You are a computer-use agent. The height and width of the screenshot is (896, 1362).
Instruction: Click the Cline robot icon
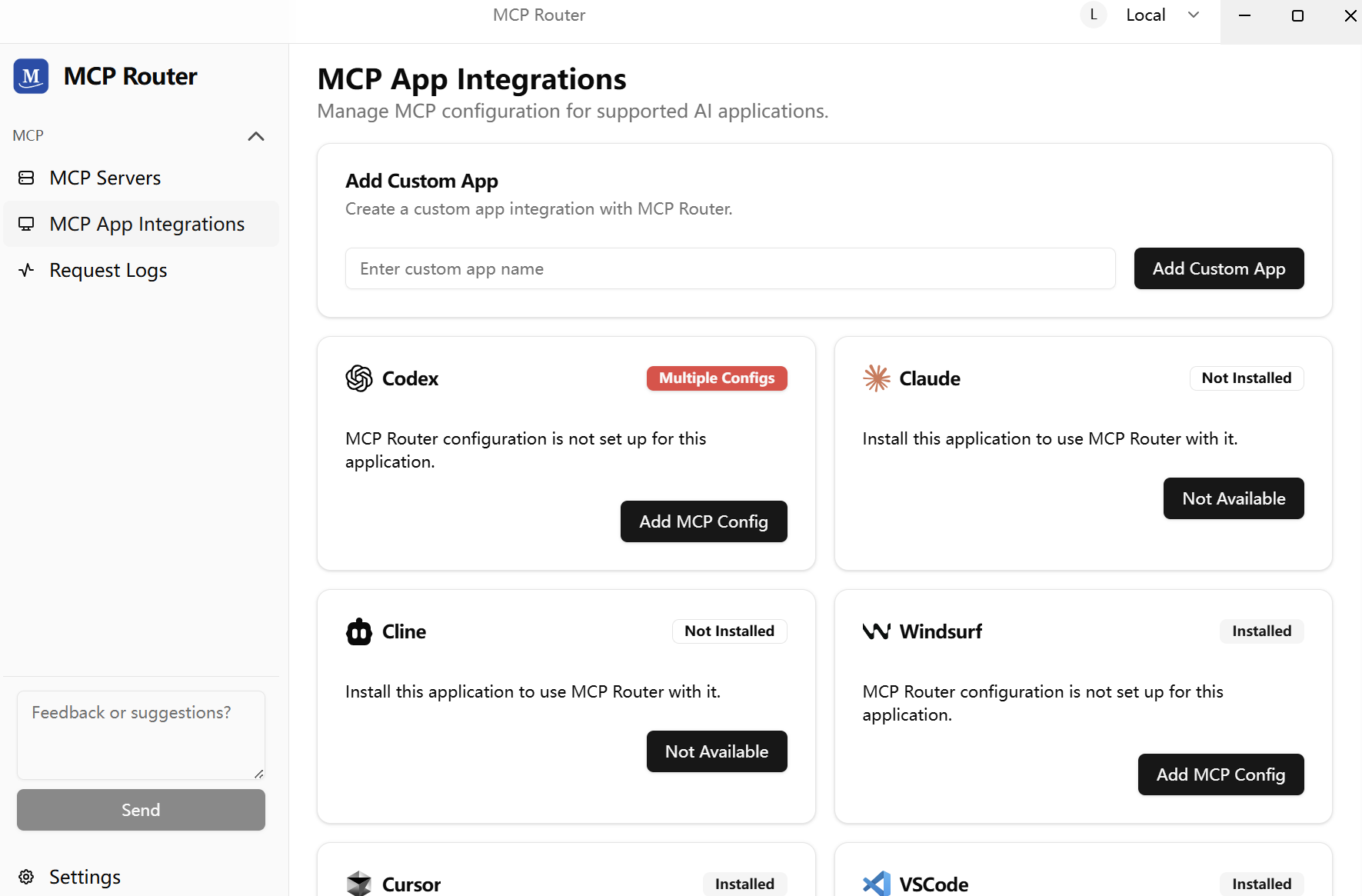point(358,631)
